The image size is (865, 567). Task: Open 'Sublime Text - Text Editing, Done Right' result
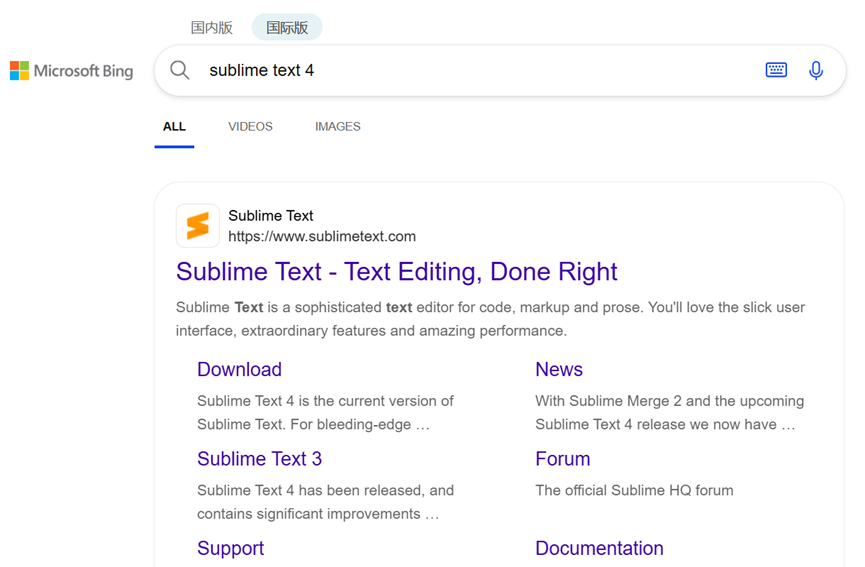point(397,271)
